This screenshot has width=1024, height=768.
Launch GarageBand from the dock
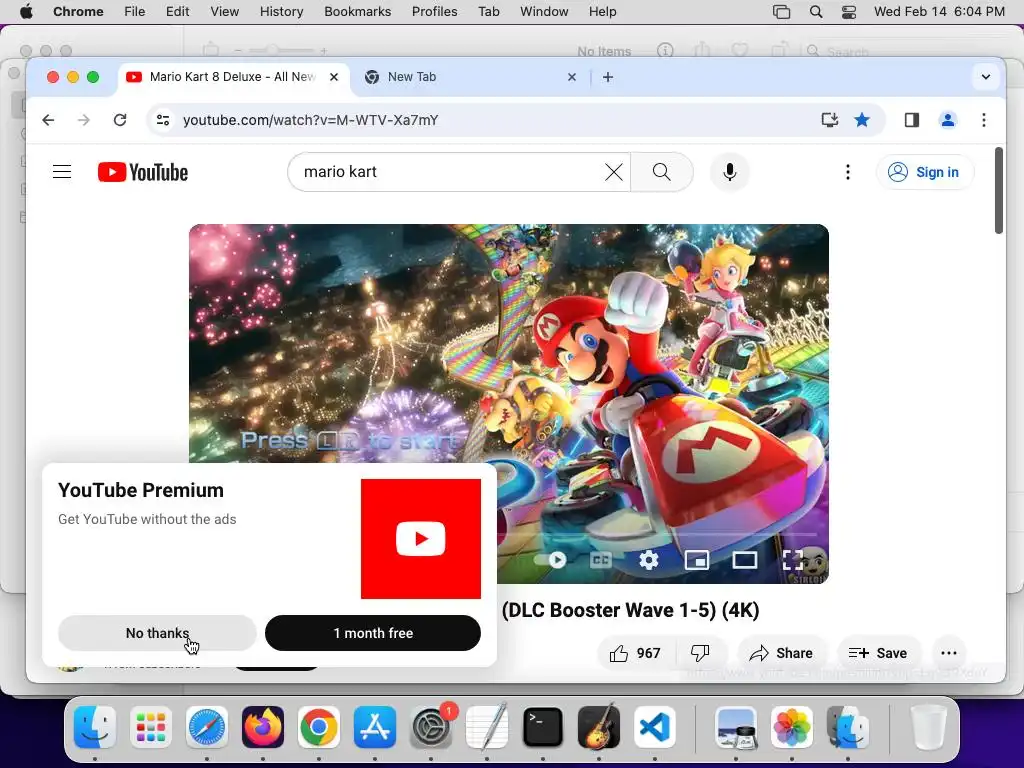(x=599, y=727)
